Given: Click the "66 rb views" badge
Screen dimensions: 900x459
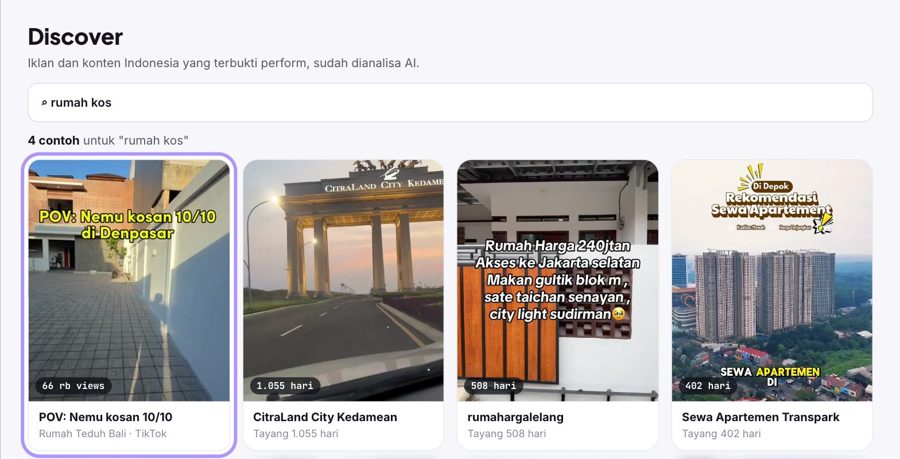Looking at the screenshot, I should (x=73, y=386).
